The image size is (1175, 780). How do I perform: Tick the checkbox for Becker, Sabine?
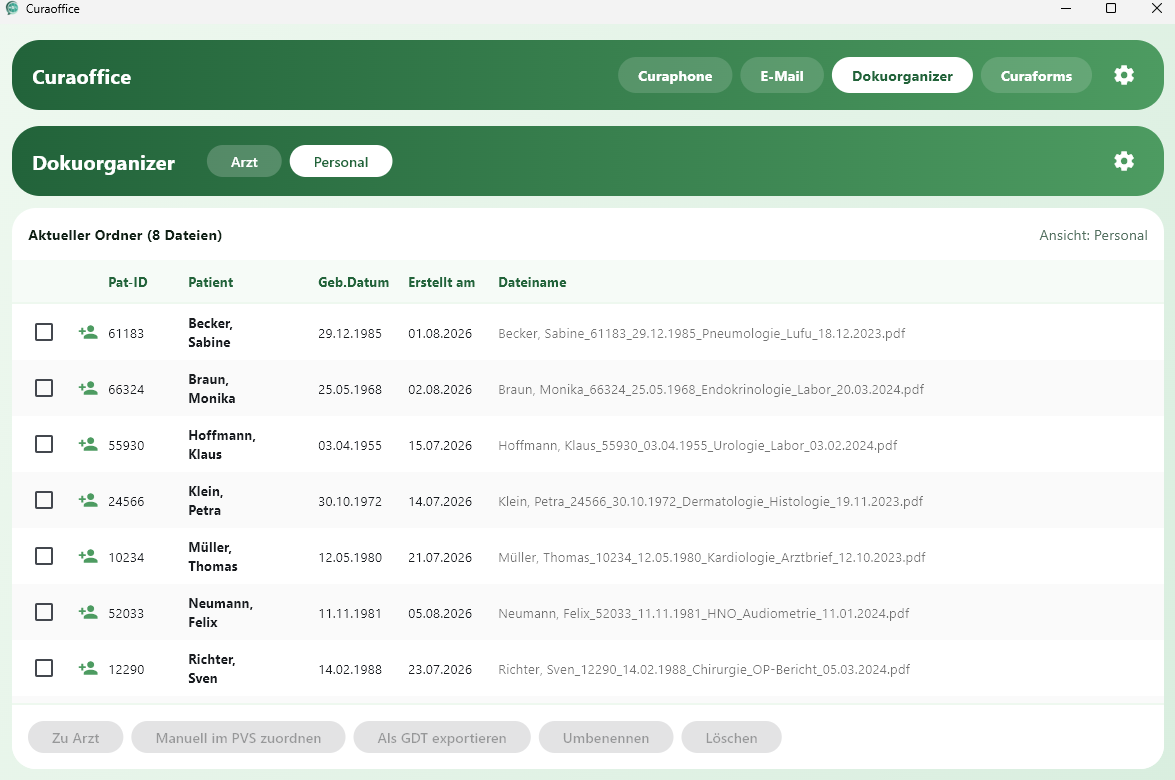(44, 332)
